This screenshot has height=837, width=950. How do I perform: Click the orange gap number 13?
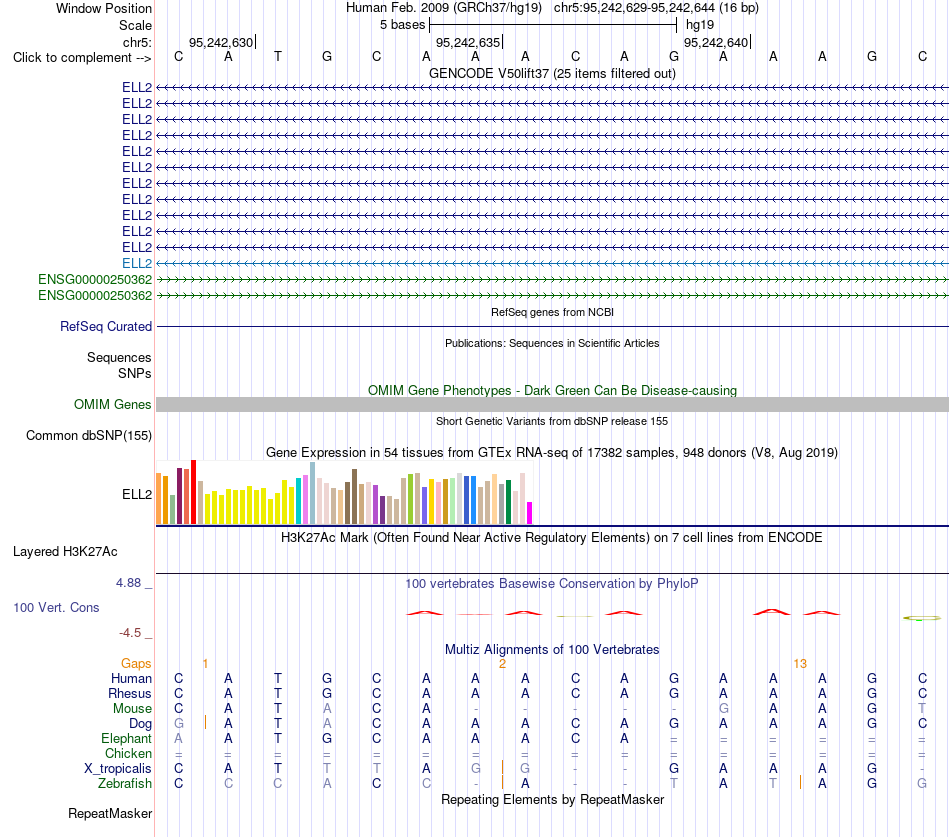pyautogui.click(x=800, y=664)
